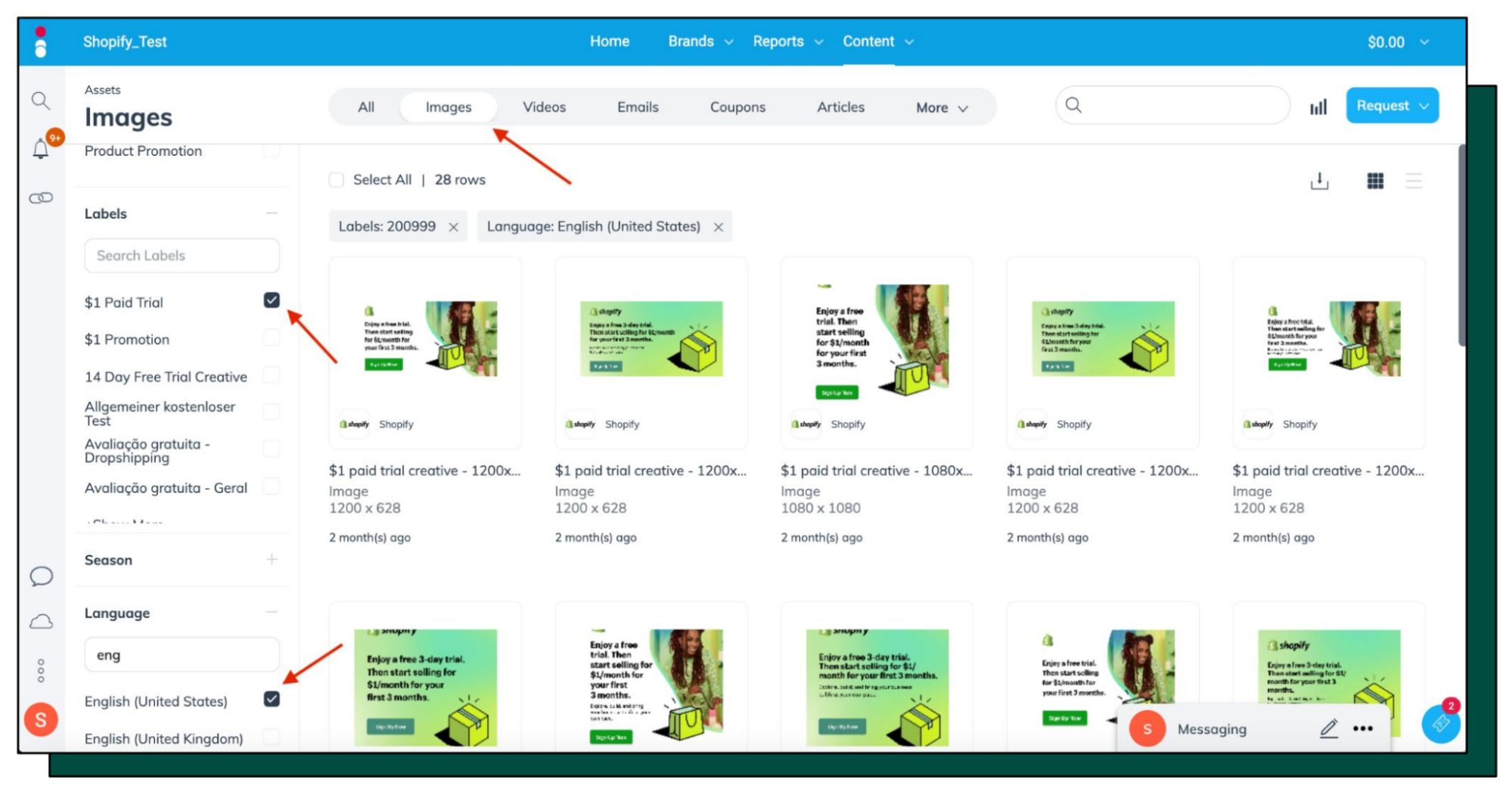Click the Shopify_Test account name
Viewport: 1512px width, 795px height.
click(125, 42)
